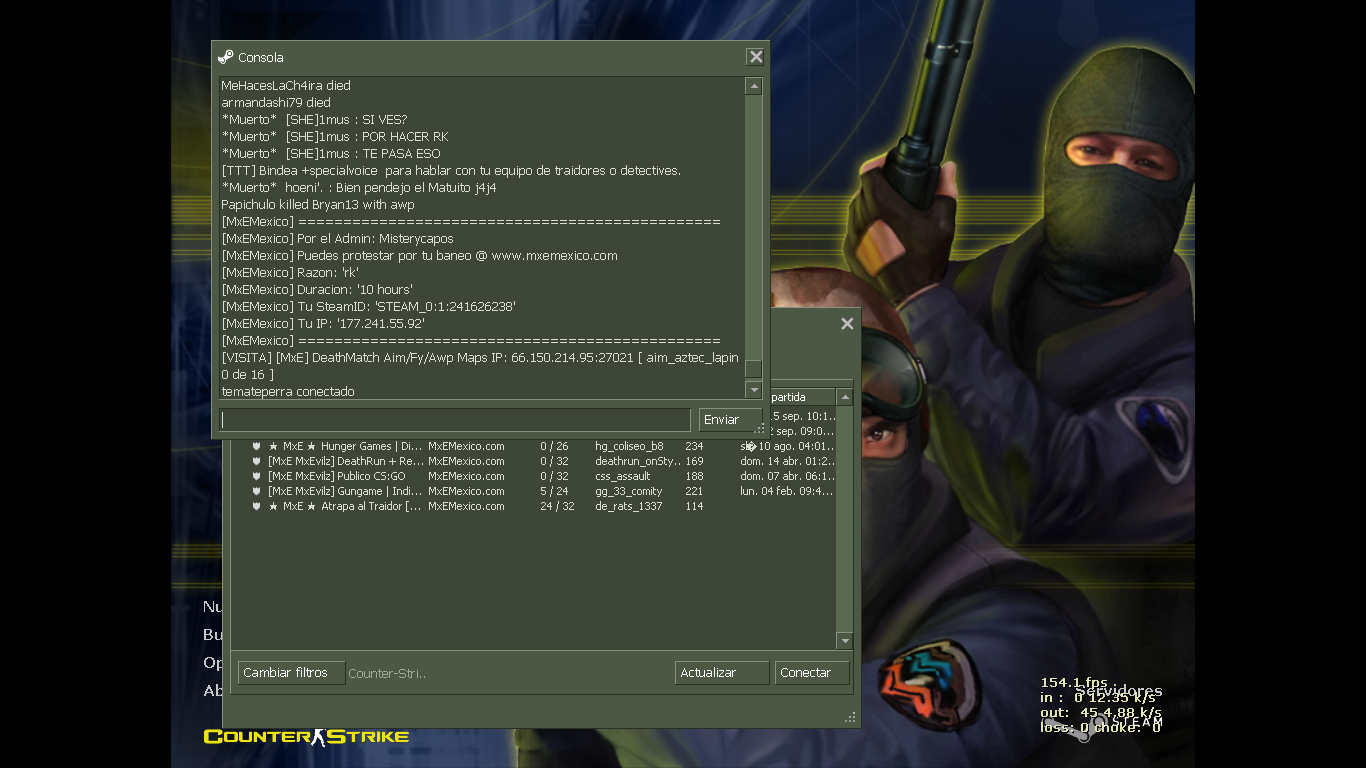Image resolution: width=1366 pixels, height=768 pixels.
Task: Click the server list scrollbar up arrow
Action: (845, 398)
